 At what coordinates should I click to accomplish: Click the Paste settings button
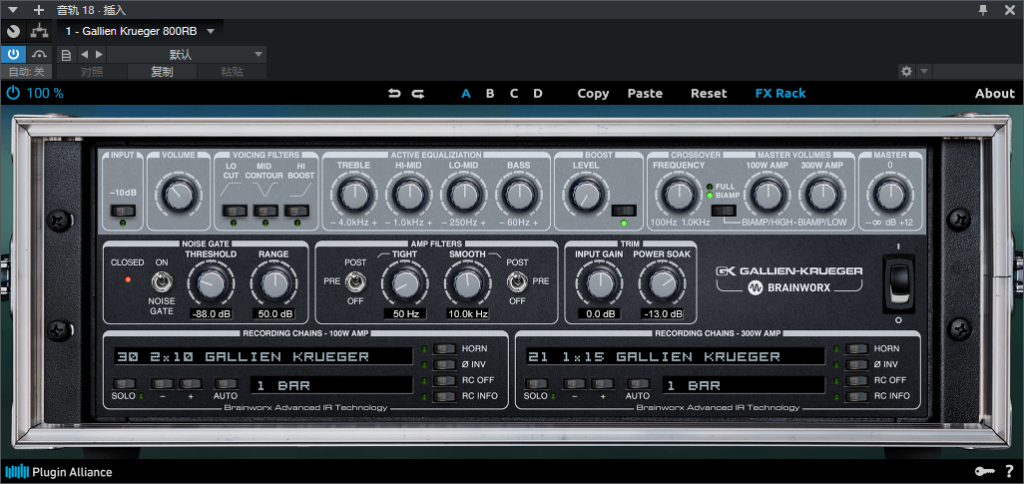coord(645,93)
